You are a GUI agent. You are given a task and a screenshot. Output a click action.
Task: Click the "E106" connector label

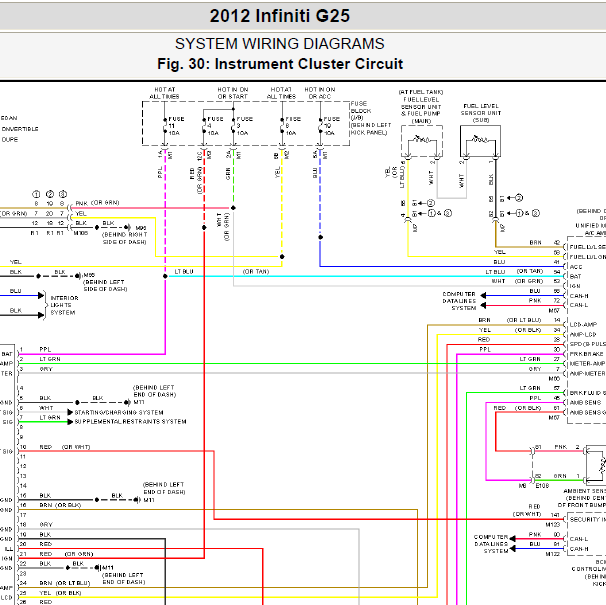542,486
